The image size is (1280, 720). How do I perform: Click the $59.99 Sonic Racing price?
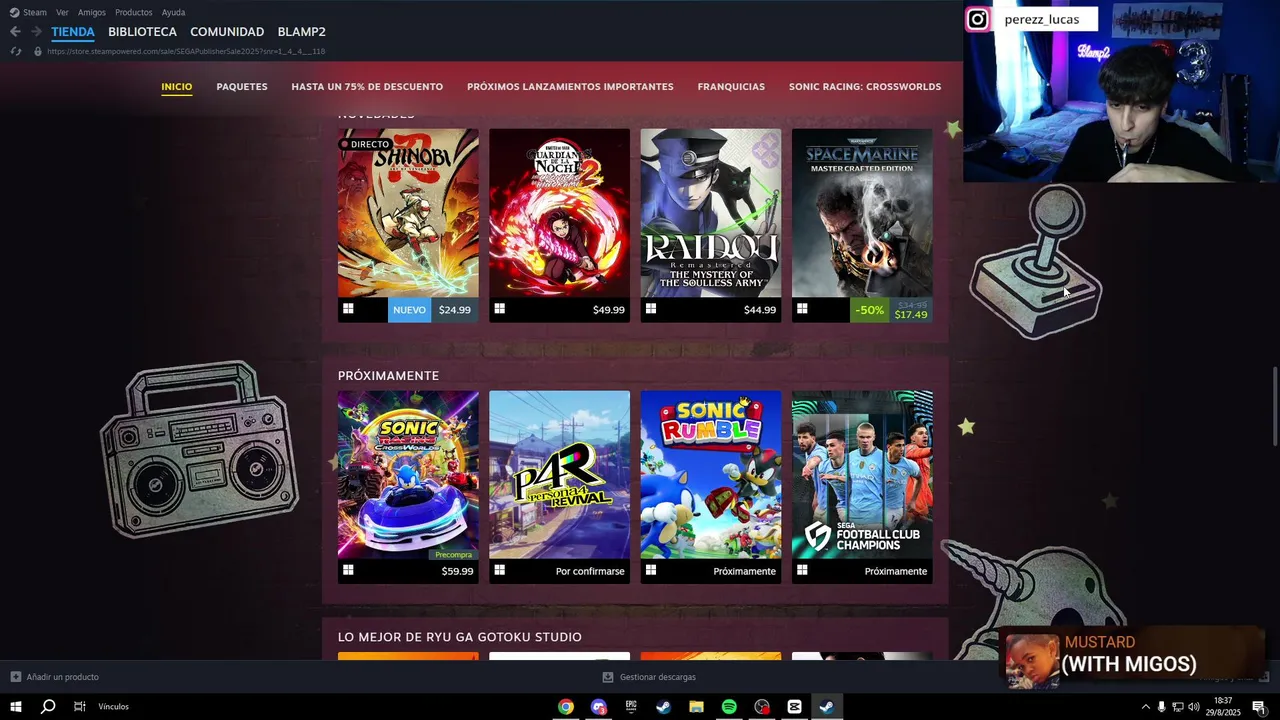457,571
